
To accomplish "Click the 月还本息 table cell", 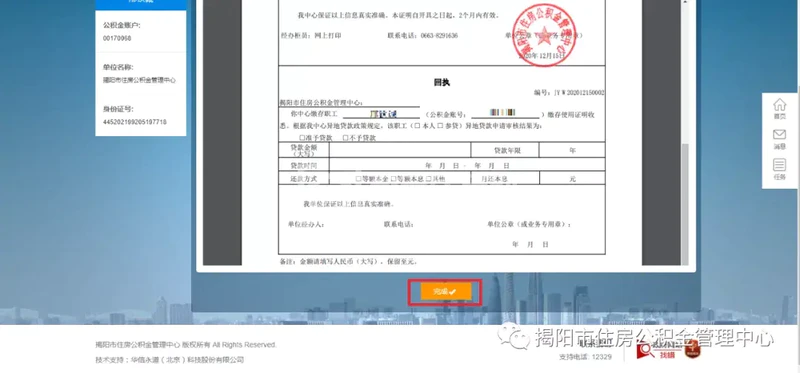I will point(505,179).
